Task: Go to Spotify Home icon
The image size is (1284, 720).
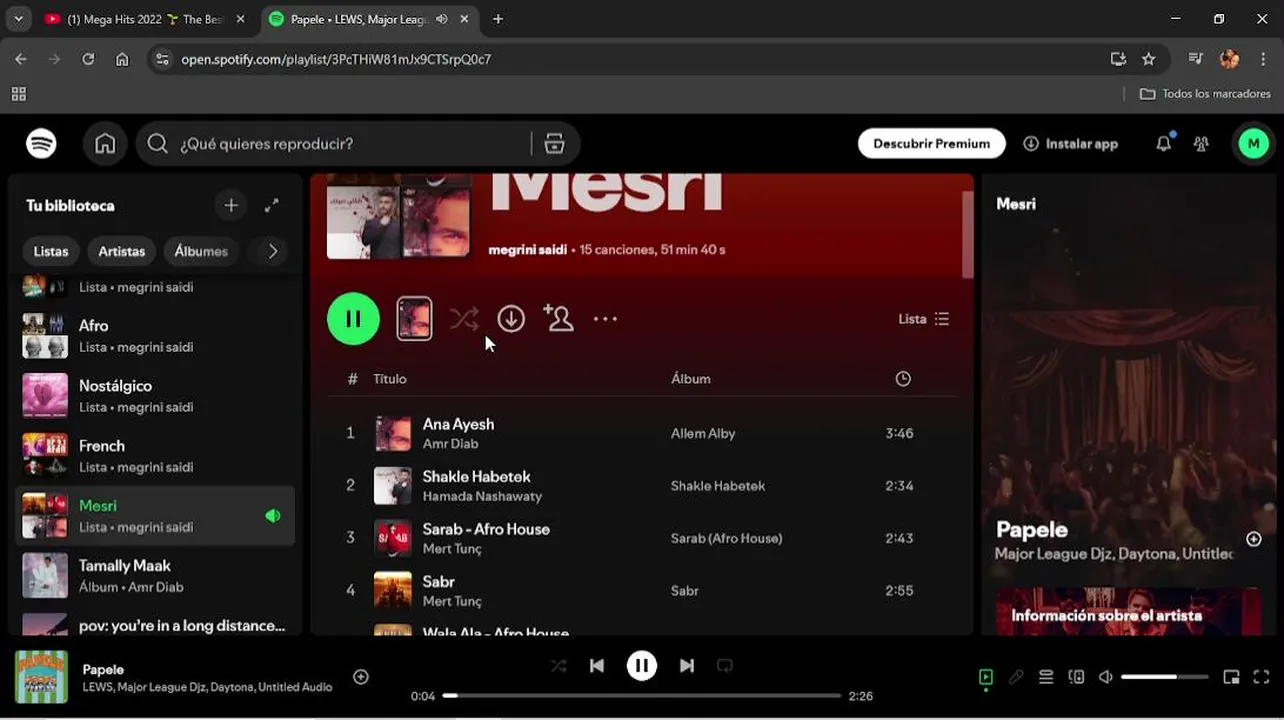Action: click(105, 144)
